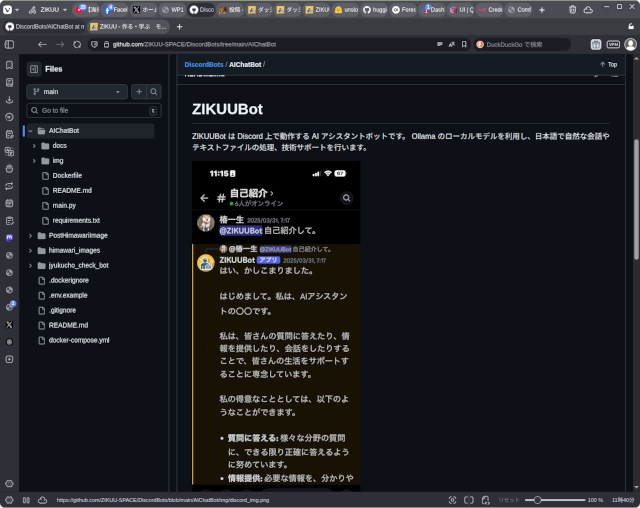Open the sidebar settings gear

point(9,484)
